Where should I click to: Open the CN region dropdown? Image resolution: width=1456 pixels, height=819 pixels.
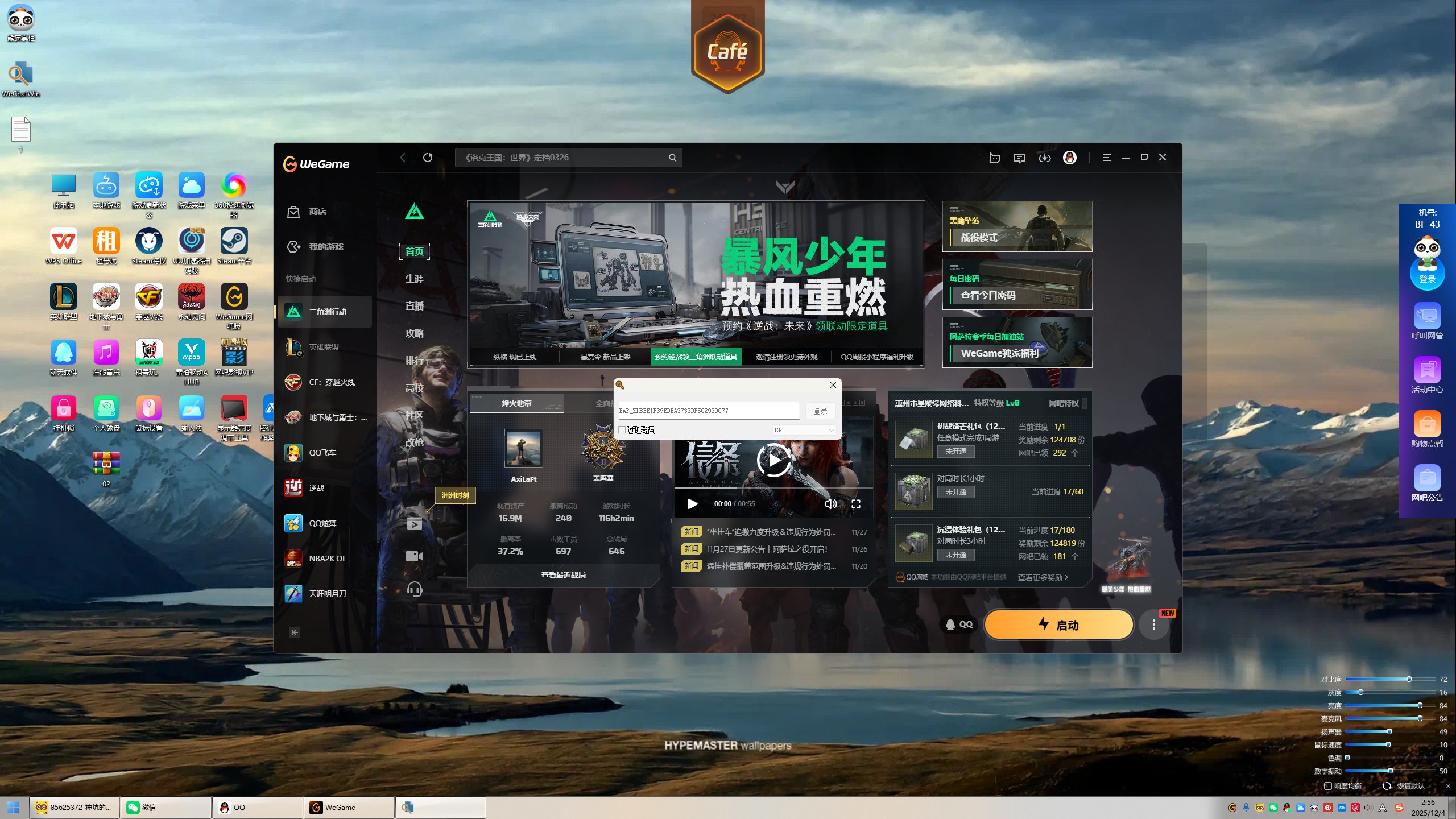click(x=804, y=430)
